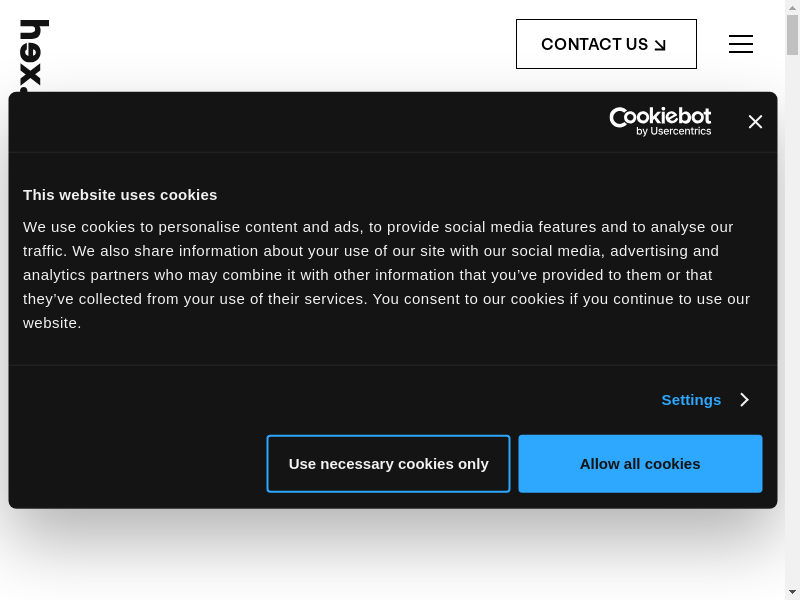This screenshot has height=600, width=800.
Task: Open the cookie Settings link
Action: point(691,400)
